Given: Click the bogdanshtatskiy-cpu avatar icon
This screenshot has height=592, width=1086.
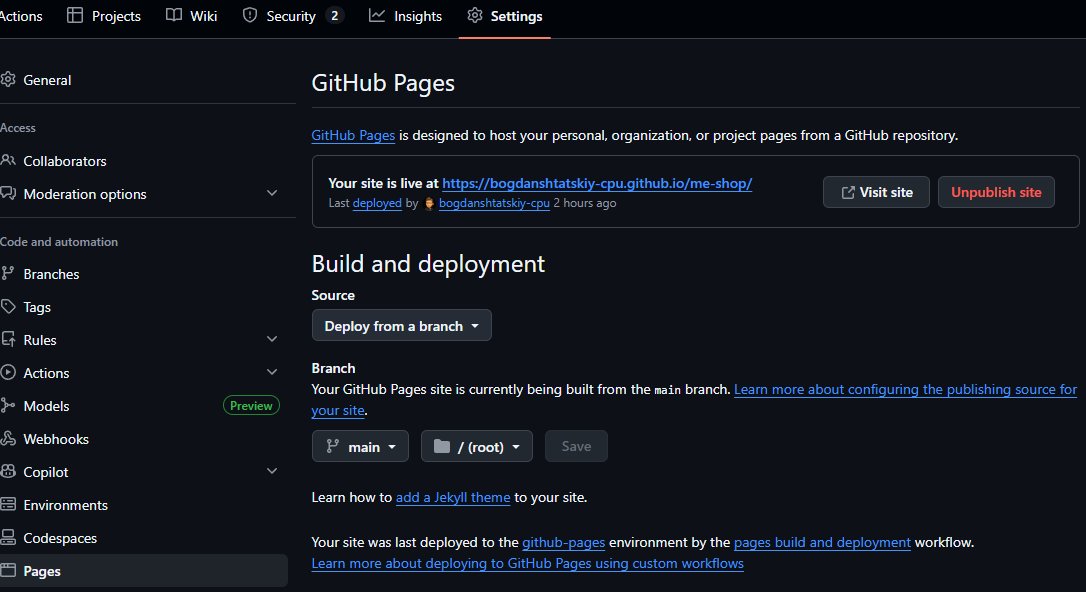Looking at the screenshot, I should click(x=429, y=204).
